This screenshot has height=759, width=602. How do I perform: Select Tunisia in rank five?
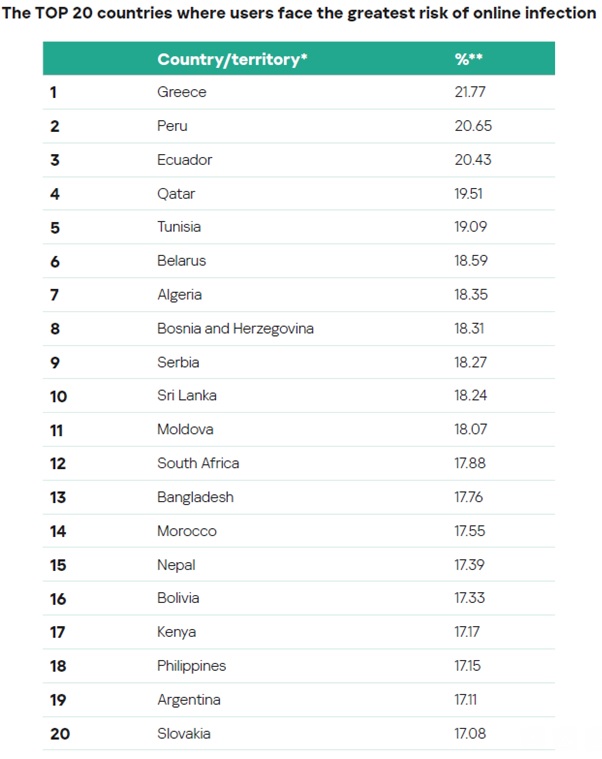point(179,227)
